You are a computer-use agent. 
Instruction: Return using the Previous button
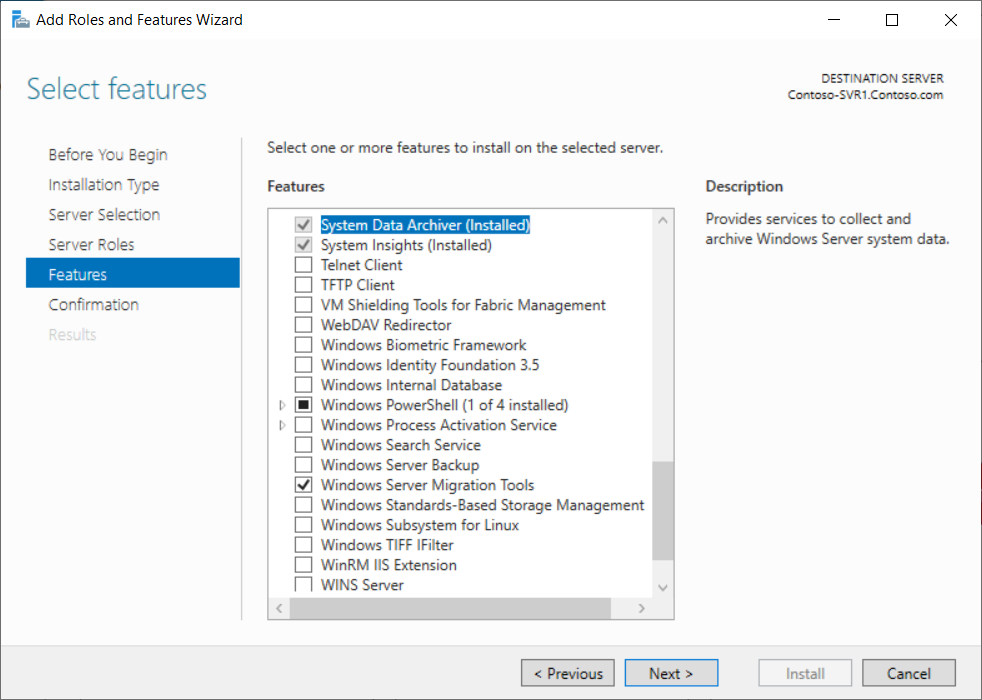(x=567, y=672)
